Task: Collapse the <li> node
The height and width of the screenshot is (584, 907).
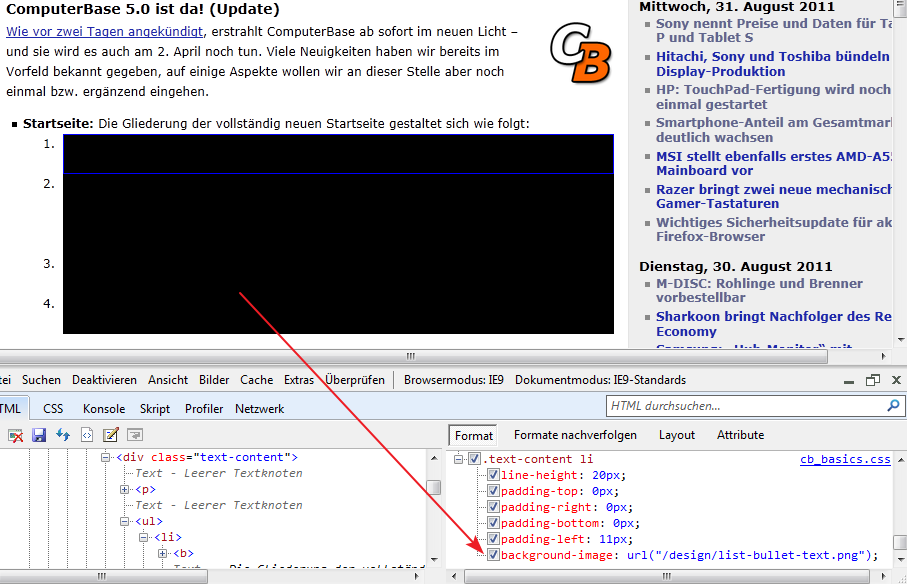Action: [143, 538]
